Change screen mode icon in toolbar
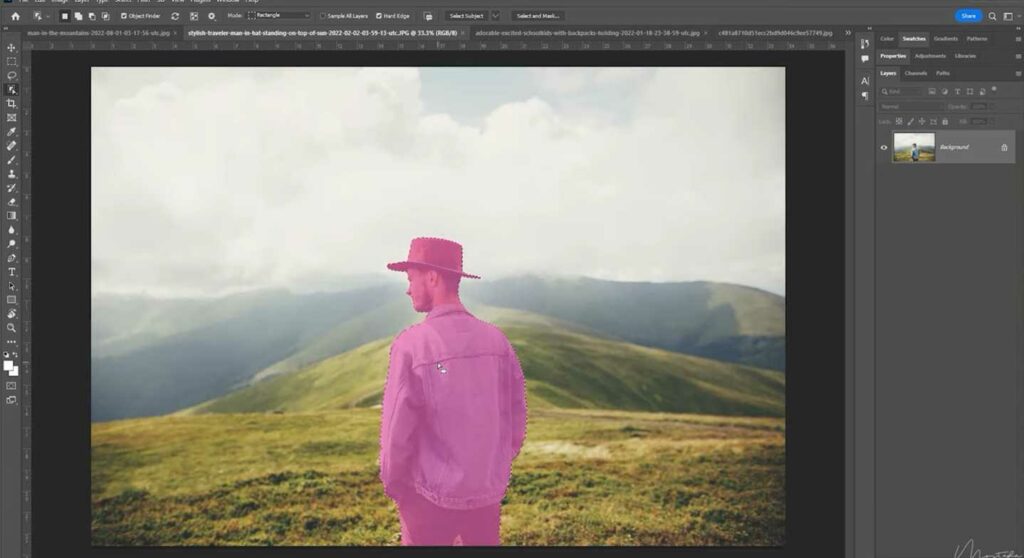The image size is (1024, 558). [x=11, y=400]
